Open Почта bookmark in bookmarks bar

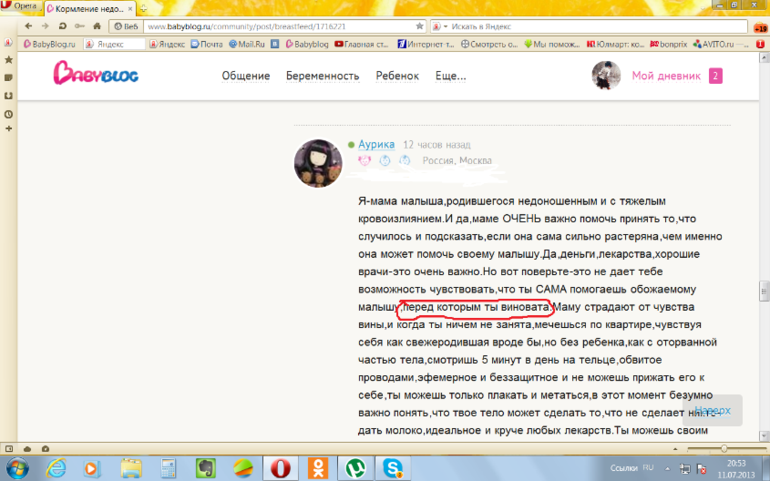click(207, 44)
